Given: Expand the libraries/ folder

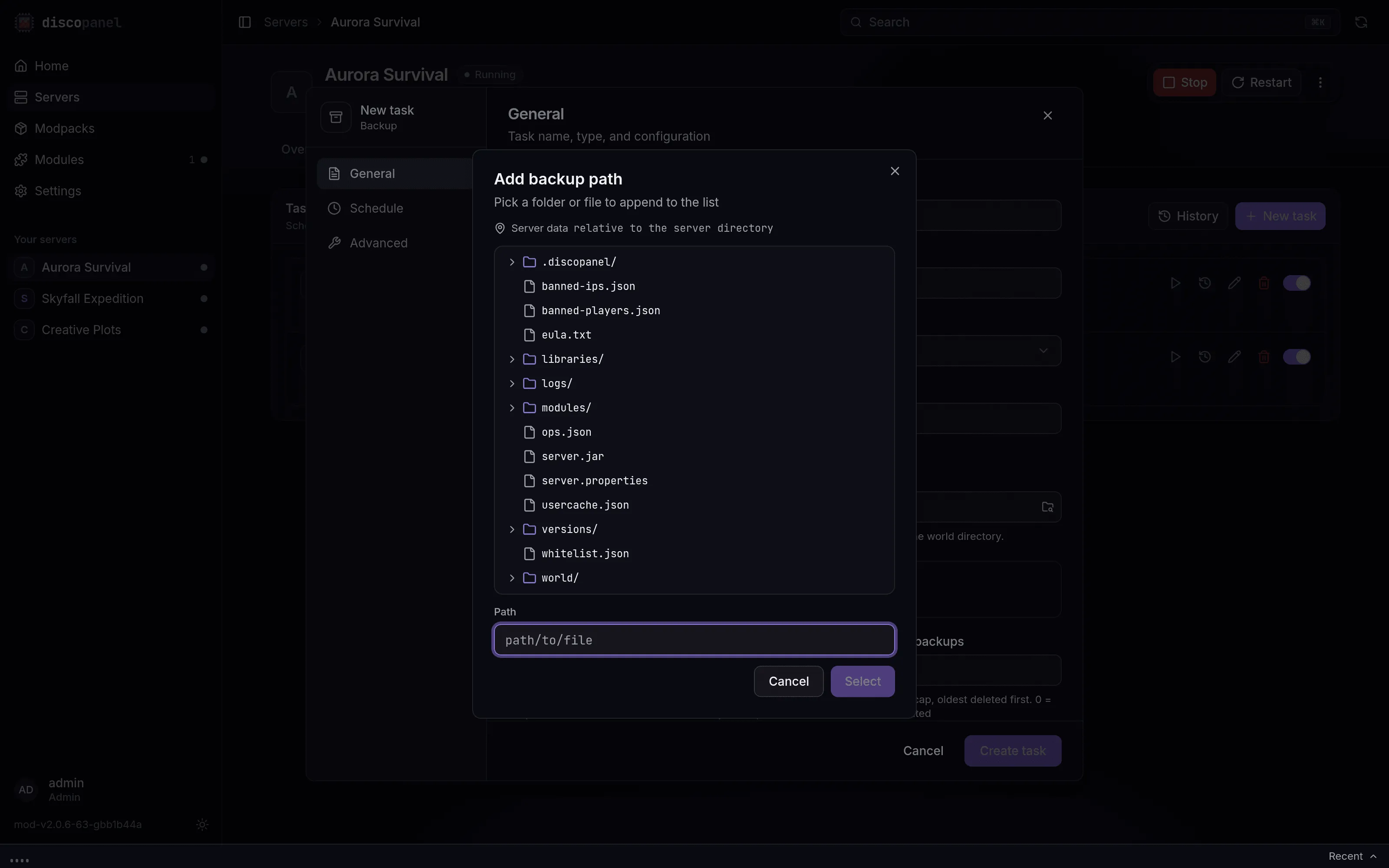Looking at the screenshot, I should coord(512,359).
